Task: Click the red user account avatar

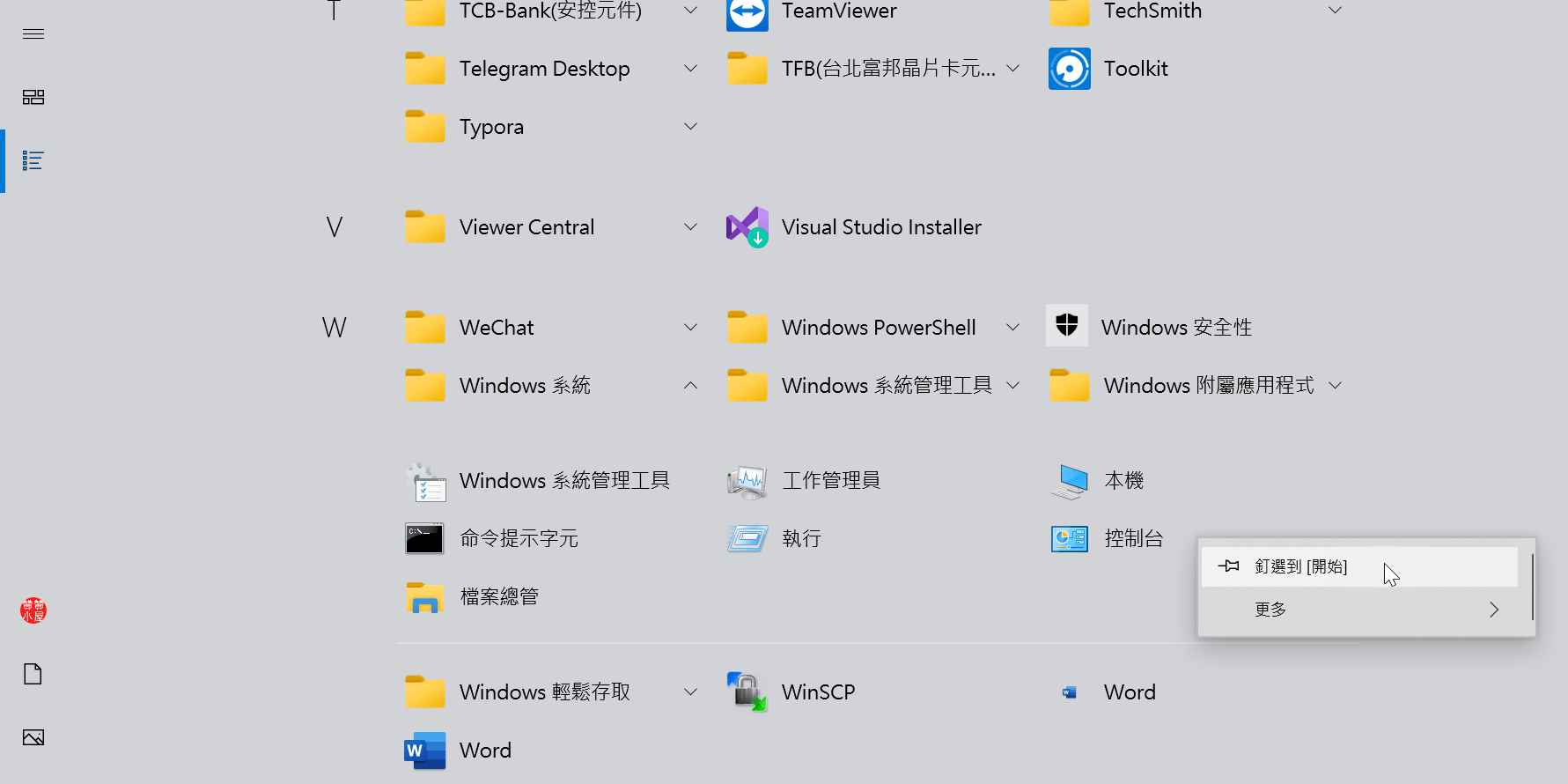Action: pos(33,610)
